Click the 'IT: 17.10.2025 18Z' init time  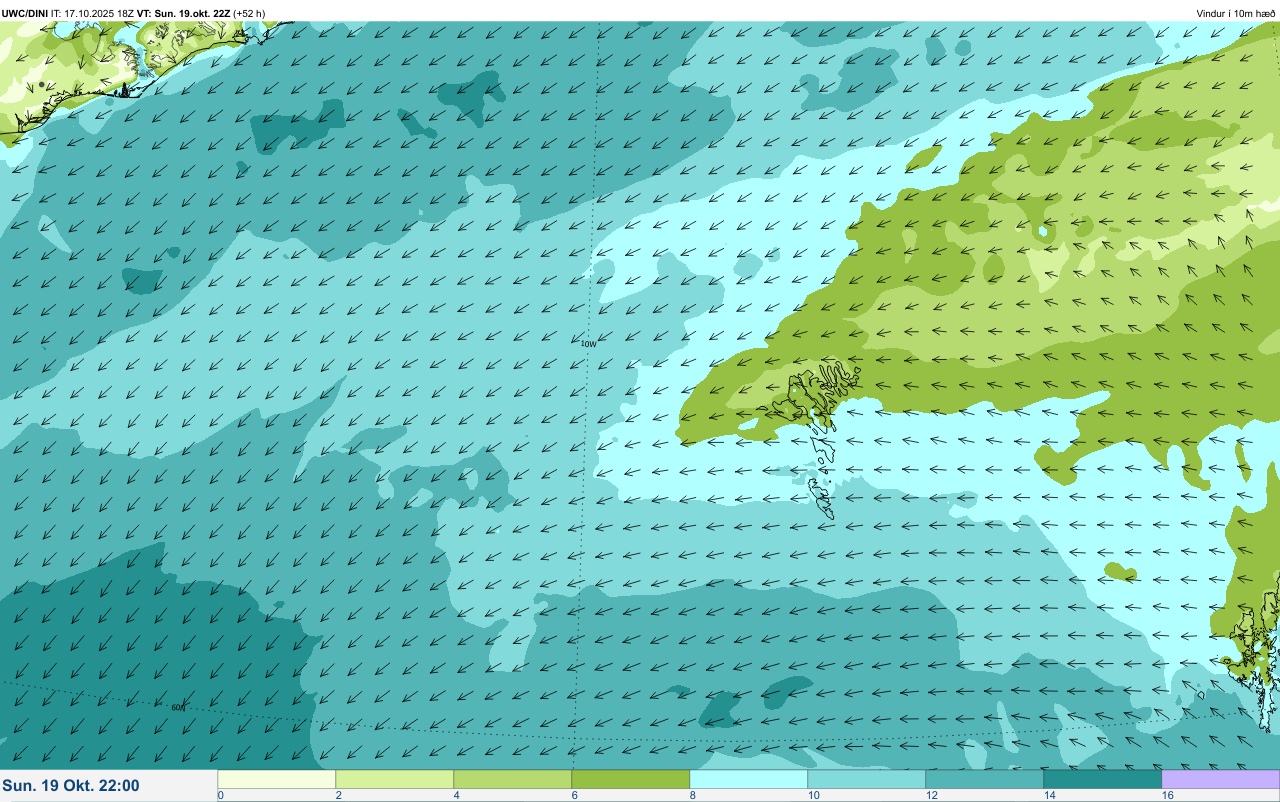(x=94, y=13)
